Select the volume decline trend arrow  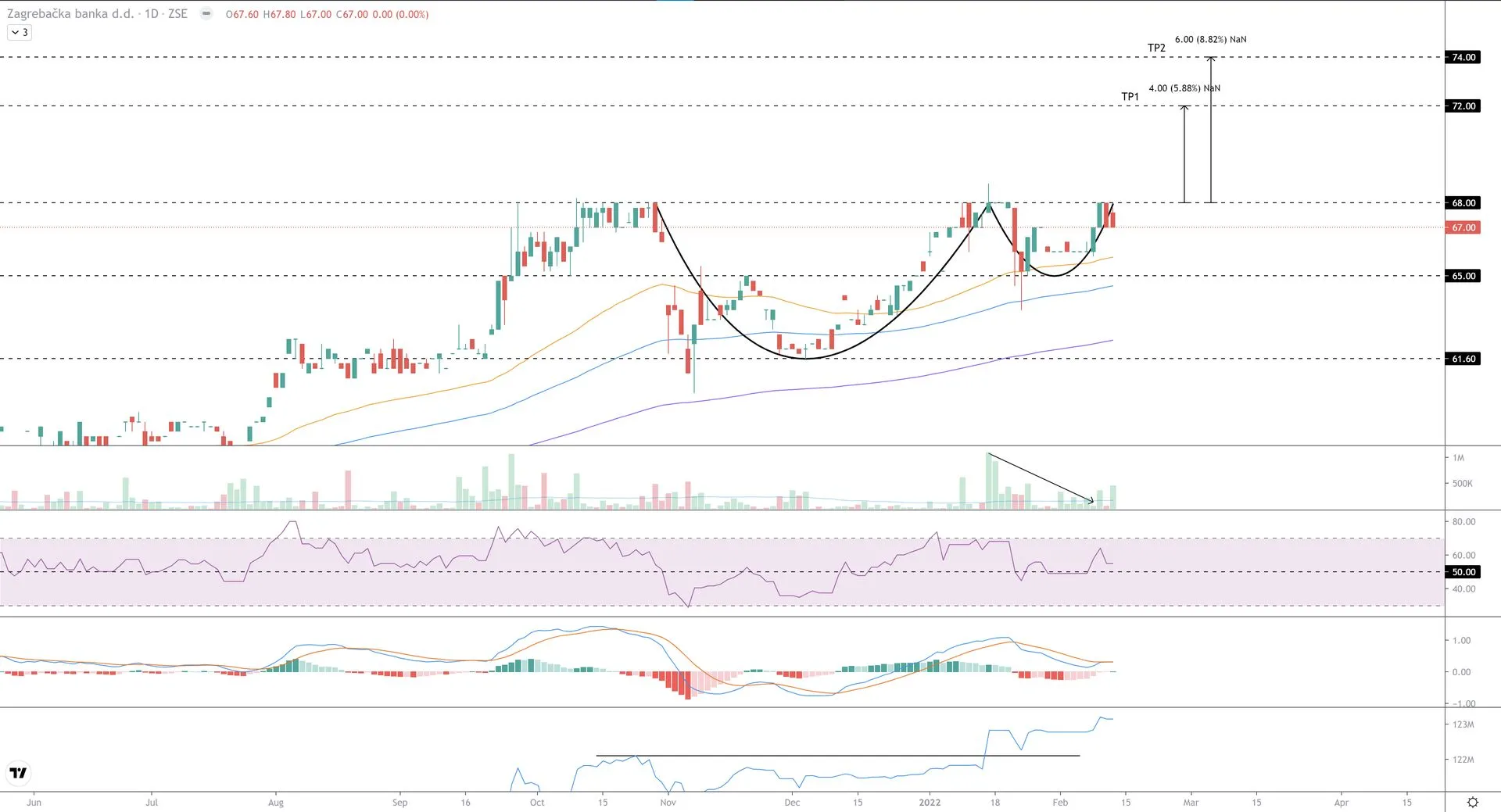click(x=1041, y=478)
